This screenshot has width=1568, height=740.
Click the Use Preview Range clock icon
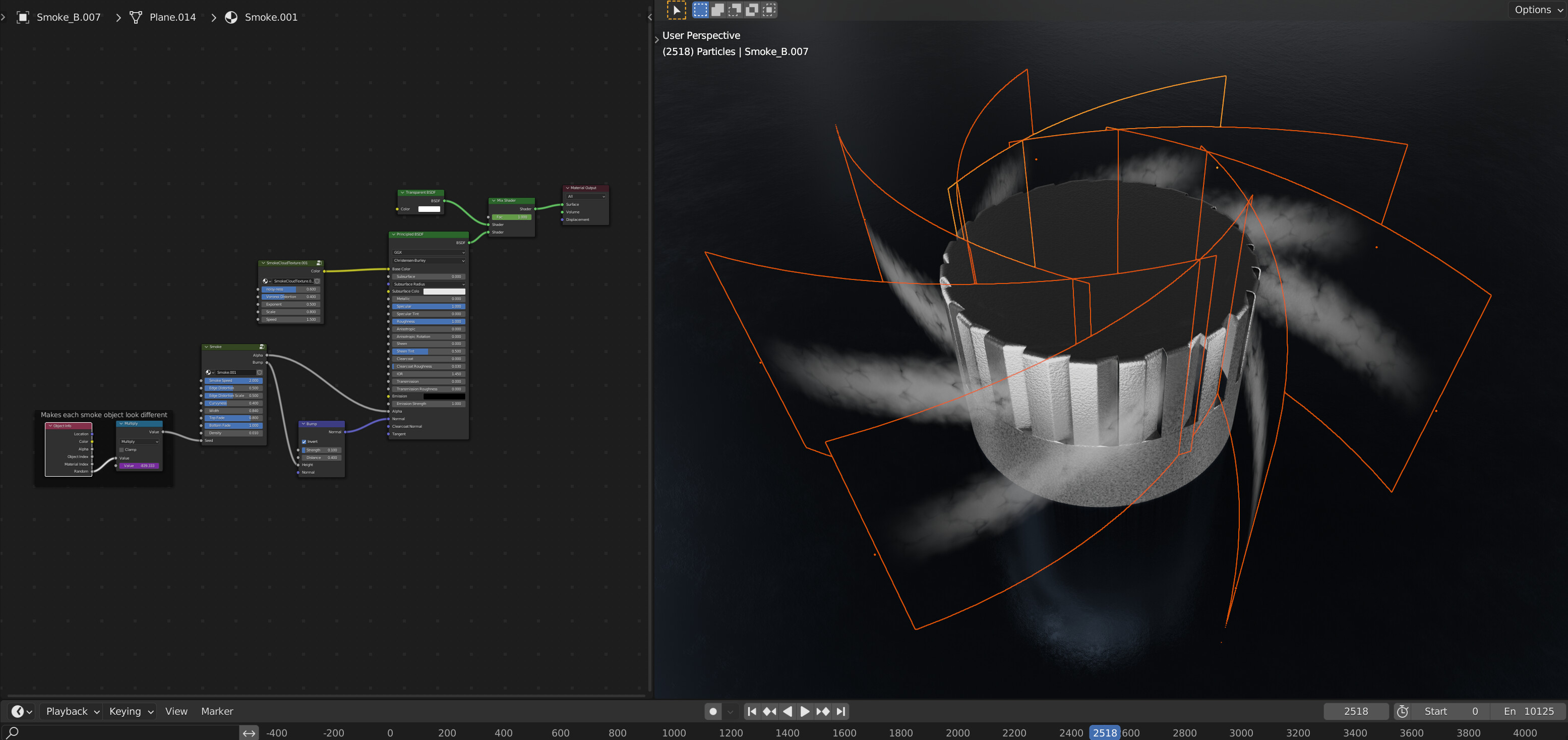click(x=1403, y=711)
